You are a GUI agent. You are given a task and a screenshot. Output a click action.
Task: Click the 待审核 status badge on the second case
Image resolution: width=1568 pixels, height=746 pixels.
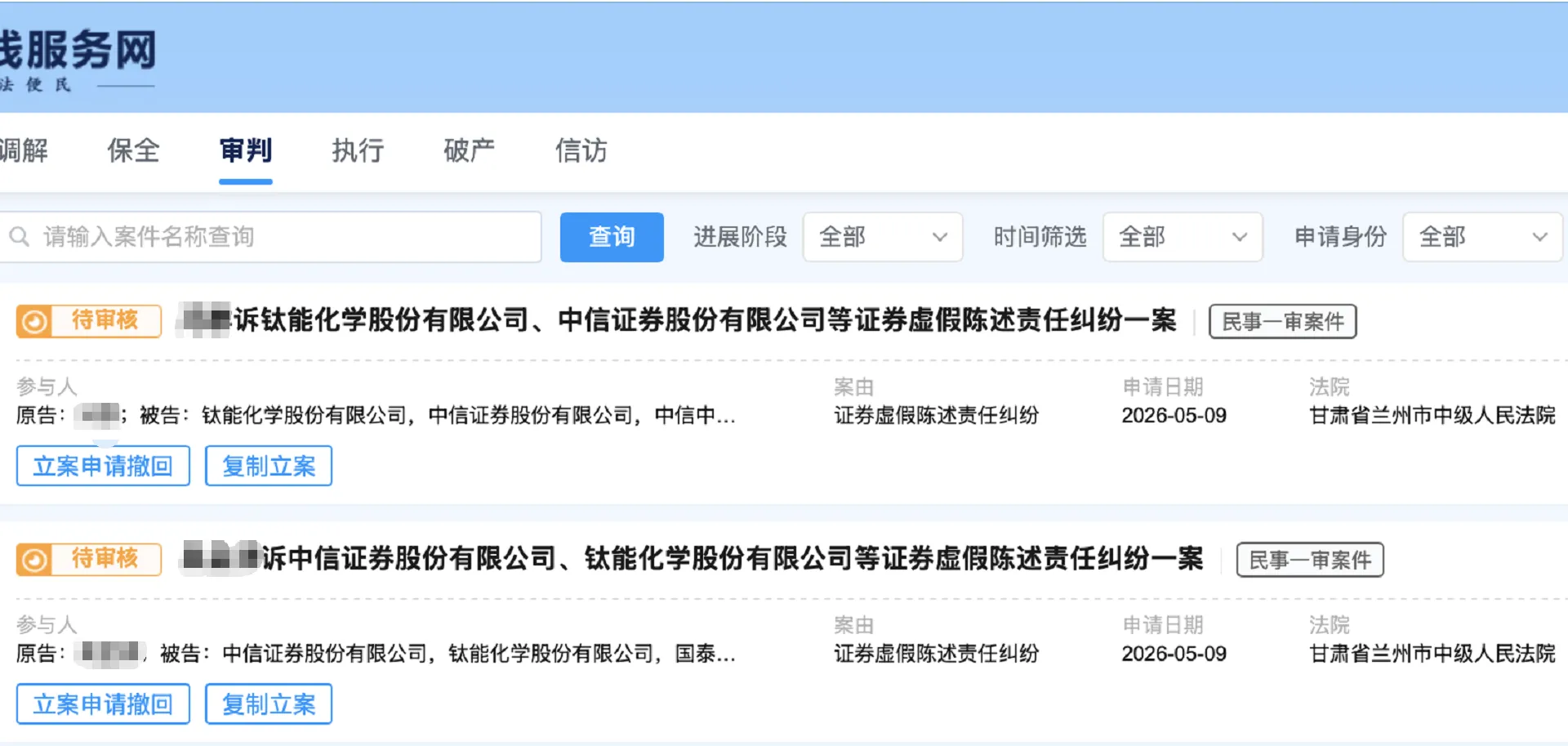click(89, 560)
